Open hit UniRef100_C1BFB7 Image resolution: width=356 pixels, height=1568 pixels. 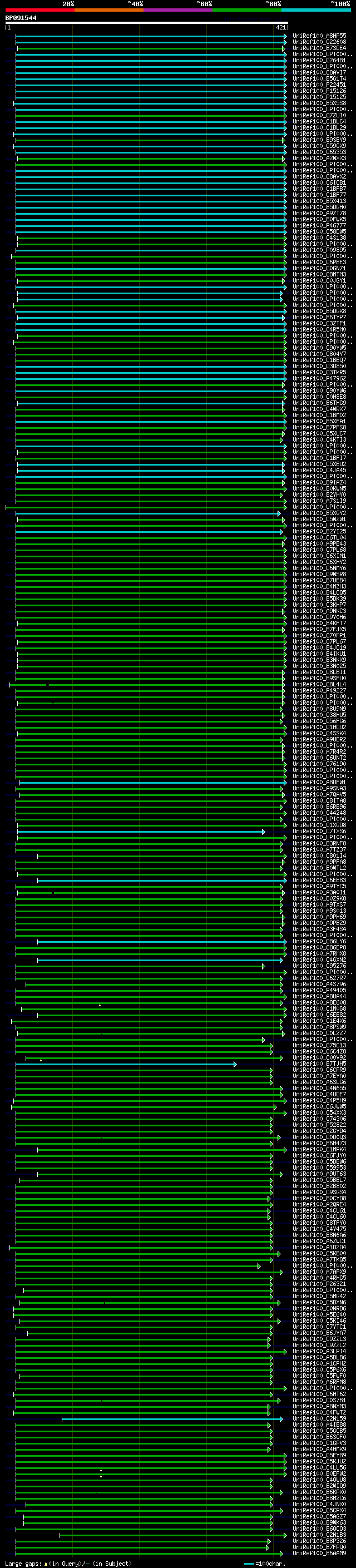(x=319, y=189)
